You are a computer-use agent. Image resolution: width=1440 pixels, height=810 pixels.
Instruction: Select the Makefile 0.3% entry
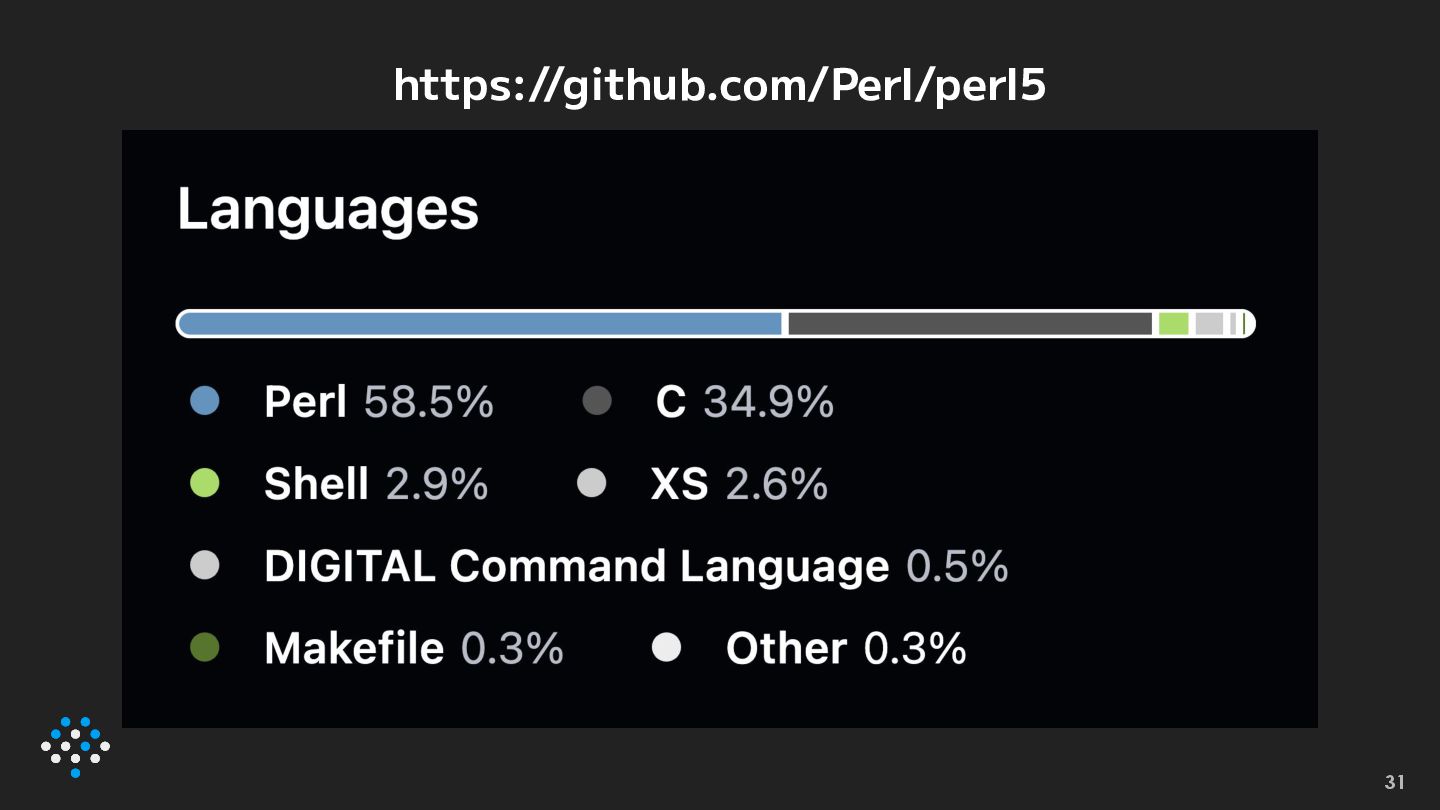tap(414, 649)
